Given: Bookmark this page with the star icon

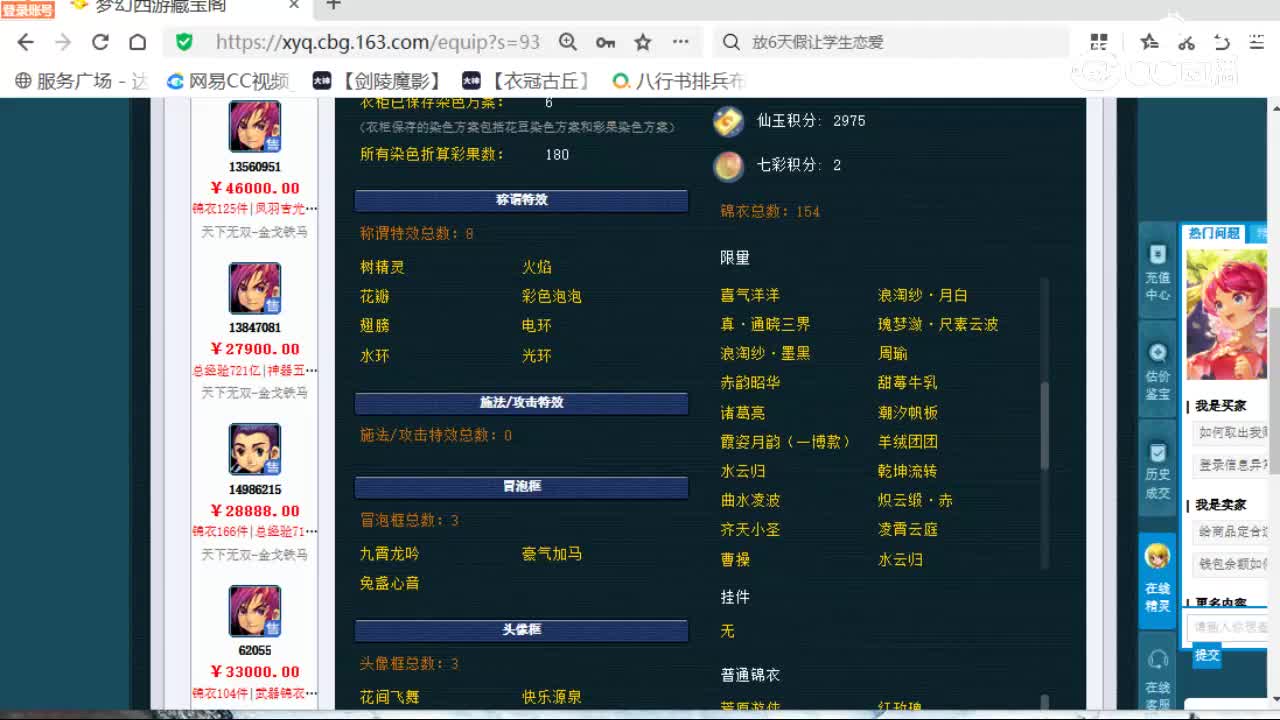Looking at the screenshot, I should click(643, 42).
